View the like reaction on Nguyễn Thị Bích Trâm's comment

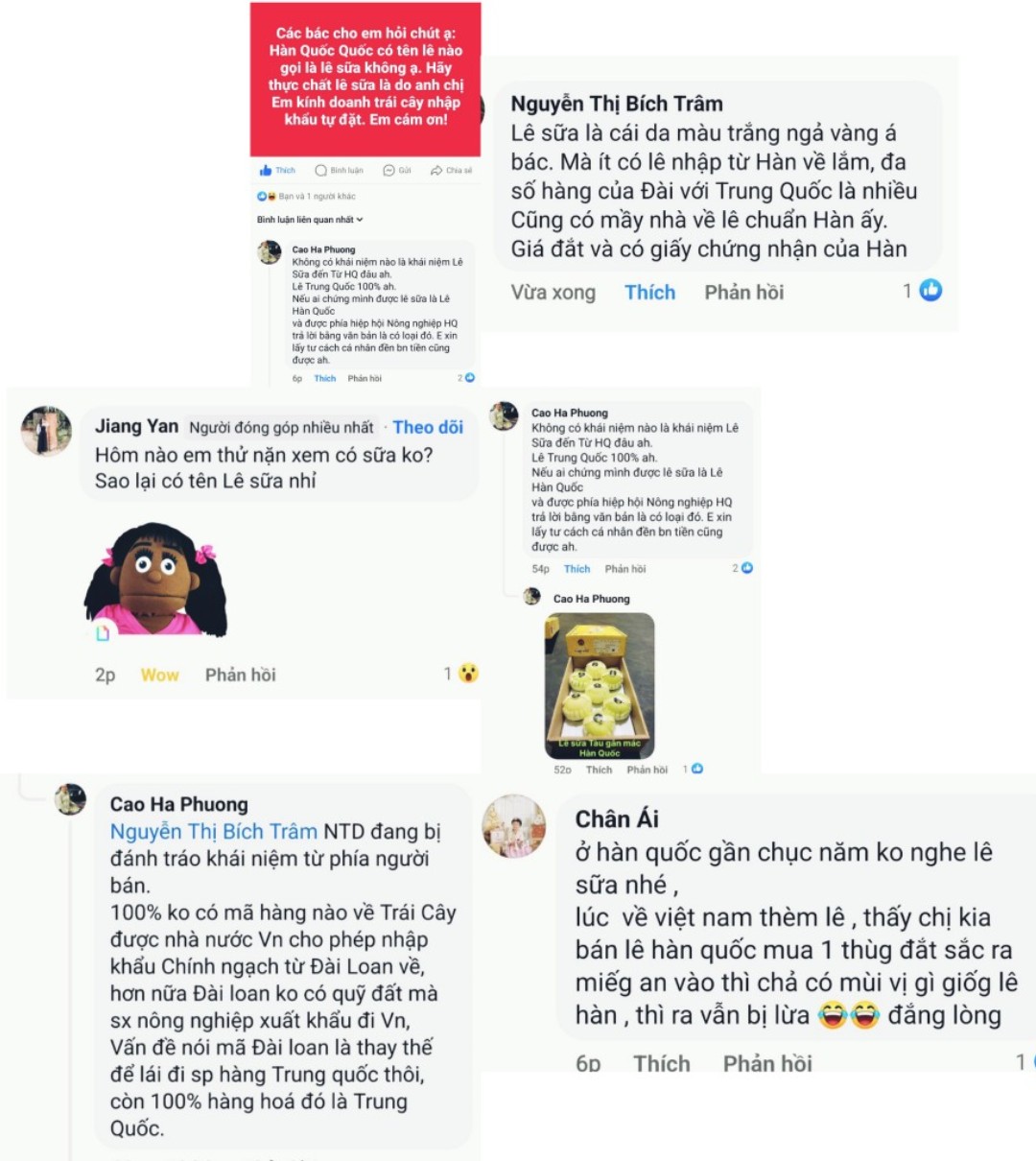pyautogui.click(x=930, y=291)
